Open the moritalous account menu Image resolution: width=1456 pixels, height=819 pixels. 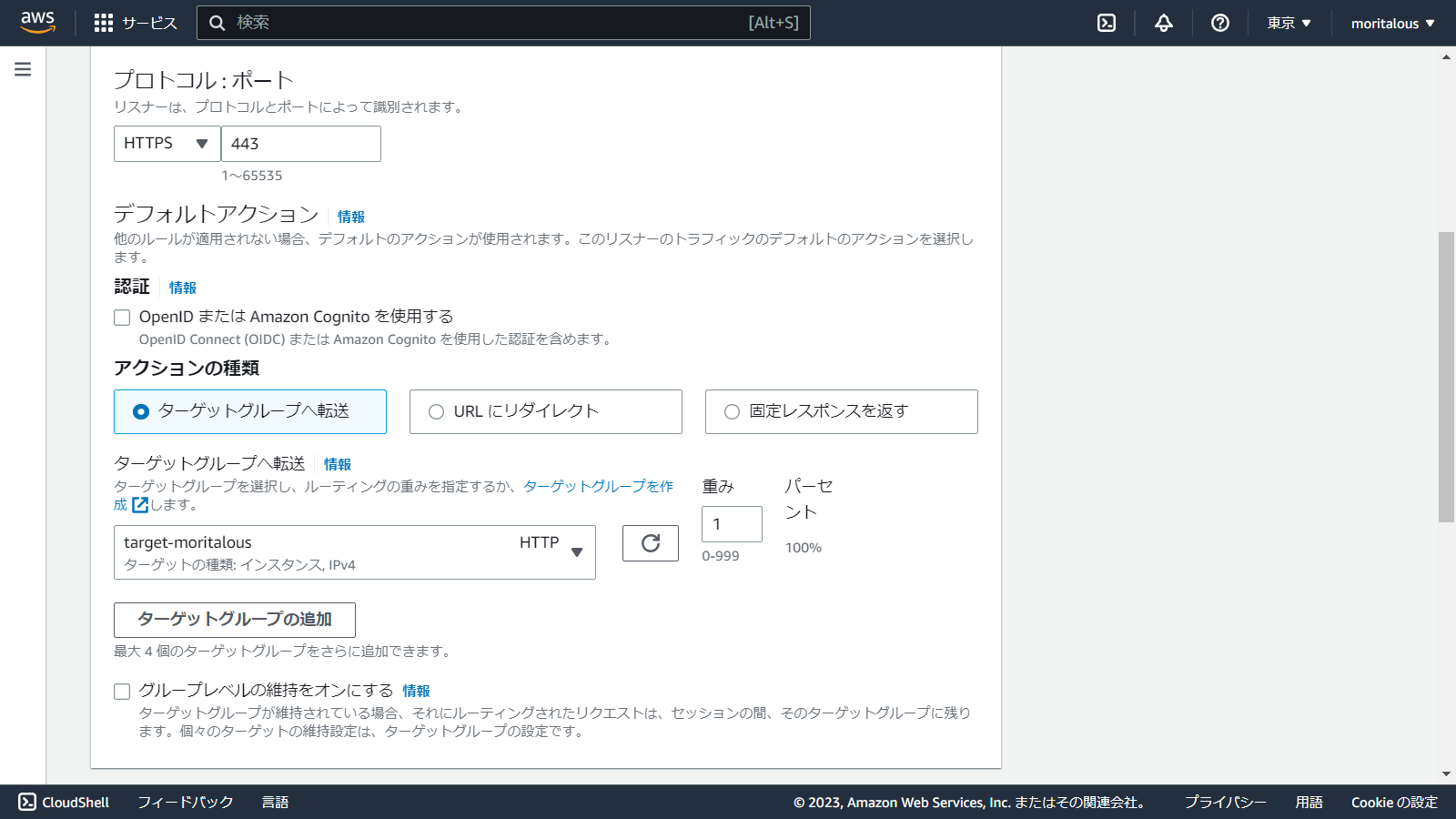coord(1390,23)
